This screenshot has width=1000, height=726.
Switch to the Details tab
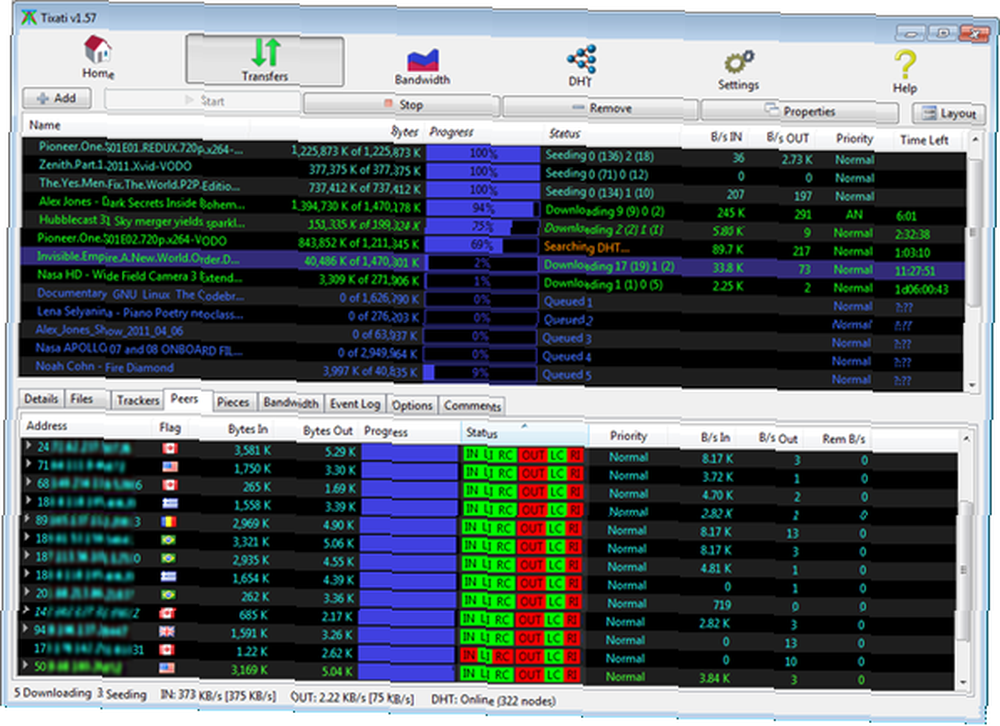pos(41,399)
